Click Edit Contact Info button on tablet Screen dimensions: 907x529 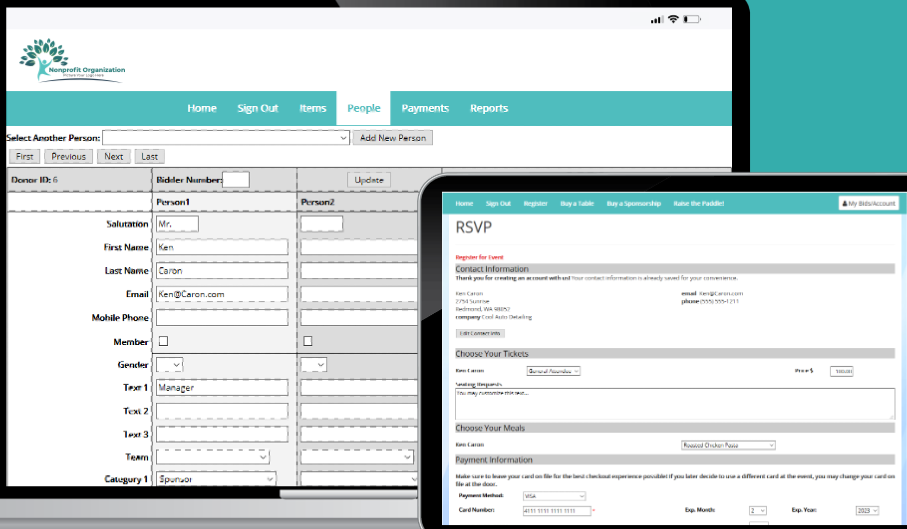pyautogui.click(x=480, y=334)
